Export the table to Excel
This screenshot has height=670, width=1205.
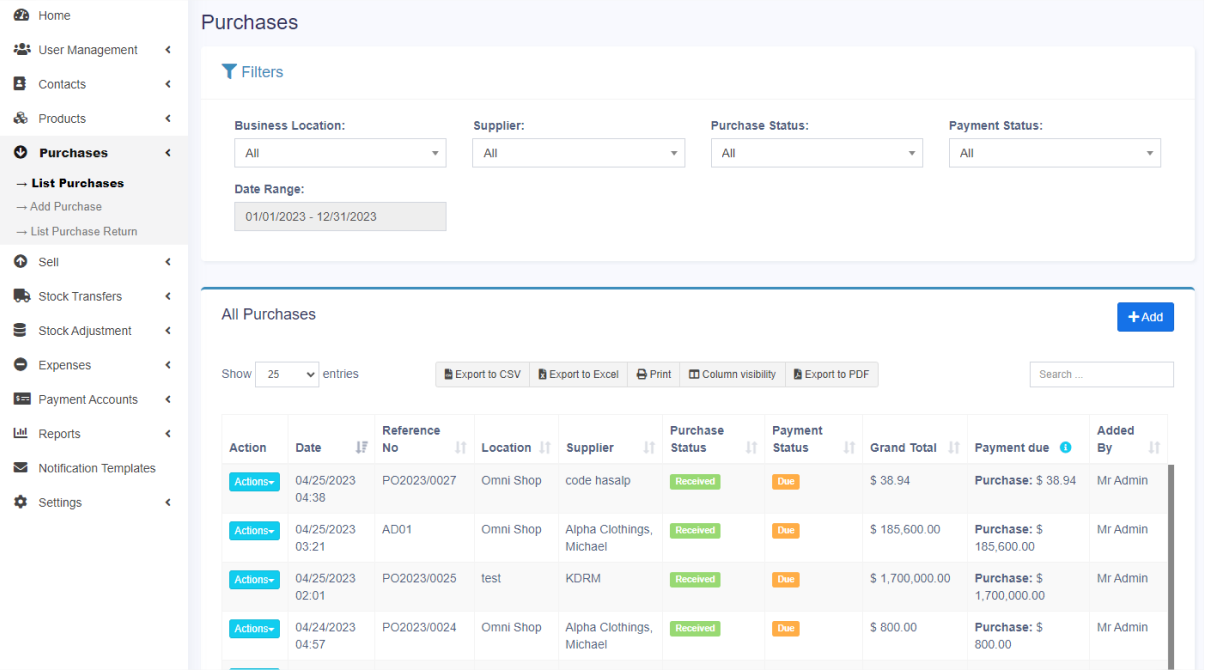point(579,374)
